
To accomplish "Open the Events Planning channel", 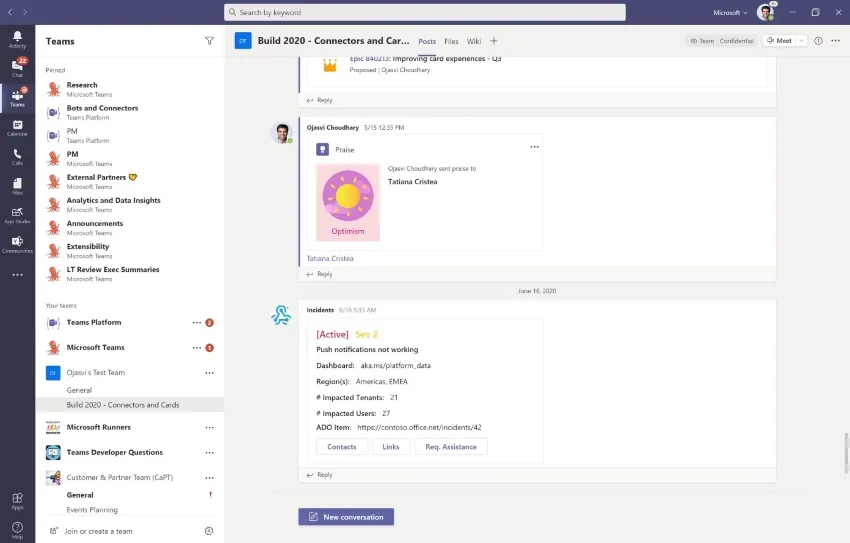I will [x=92, y=509].
